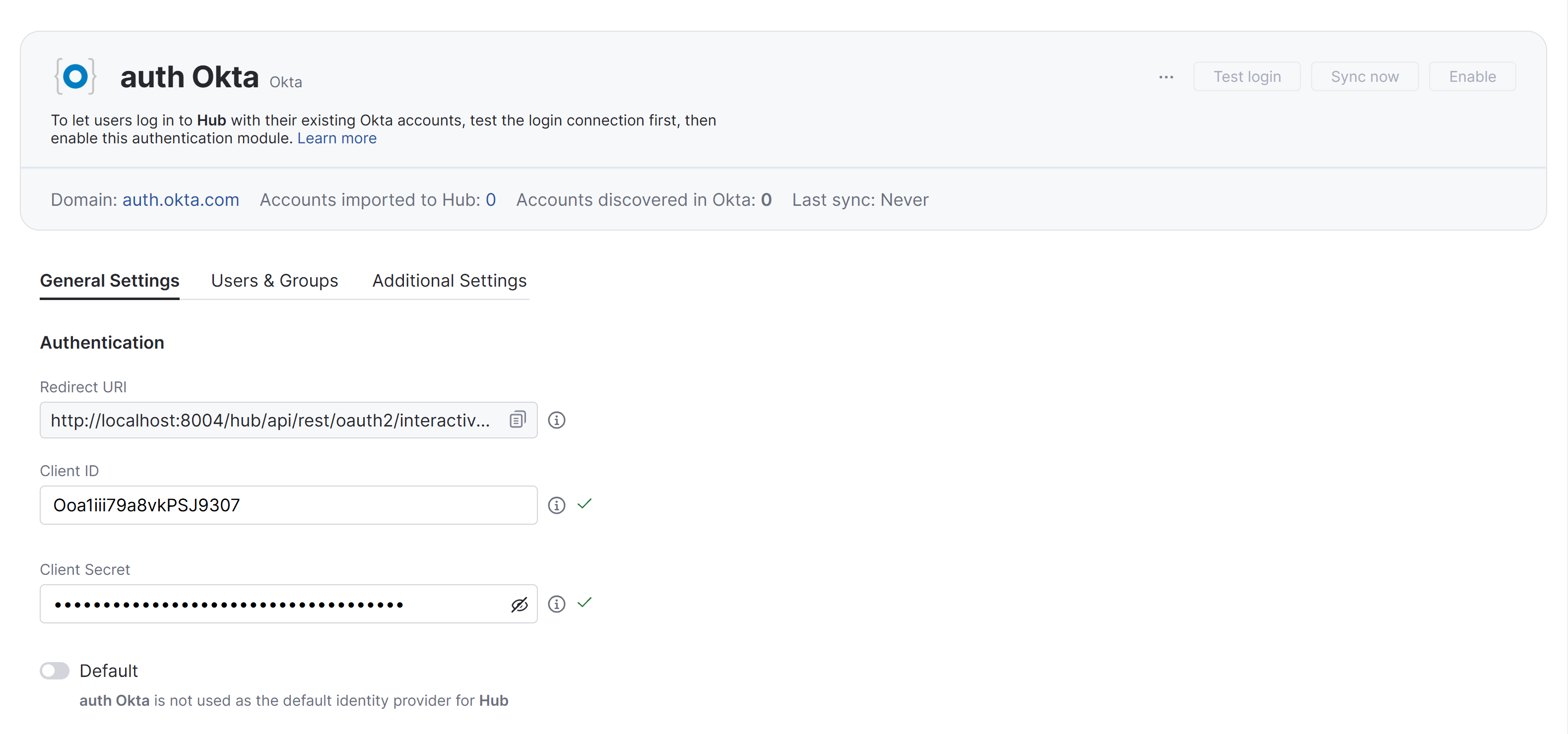Click the Okta logo icon
Viewport: 1568px width, 734px height.
pos(75,75)
